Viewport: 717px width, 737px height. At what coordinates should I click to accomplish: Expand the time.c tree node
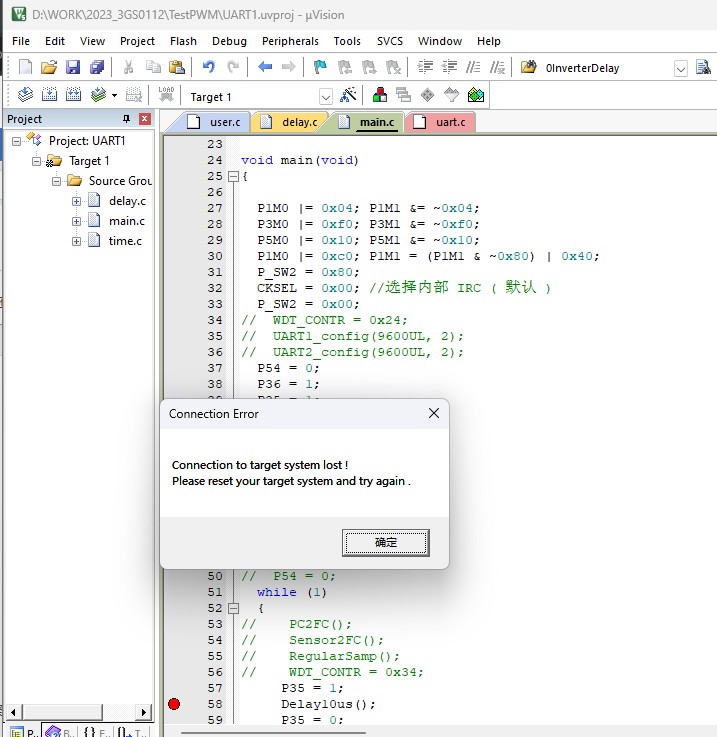tap(76, 241)
